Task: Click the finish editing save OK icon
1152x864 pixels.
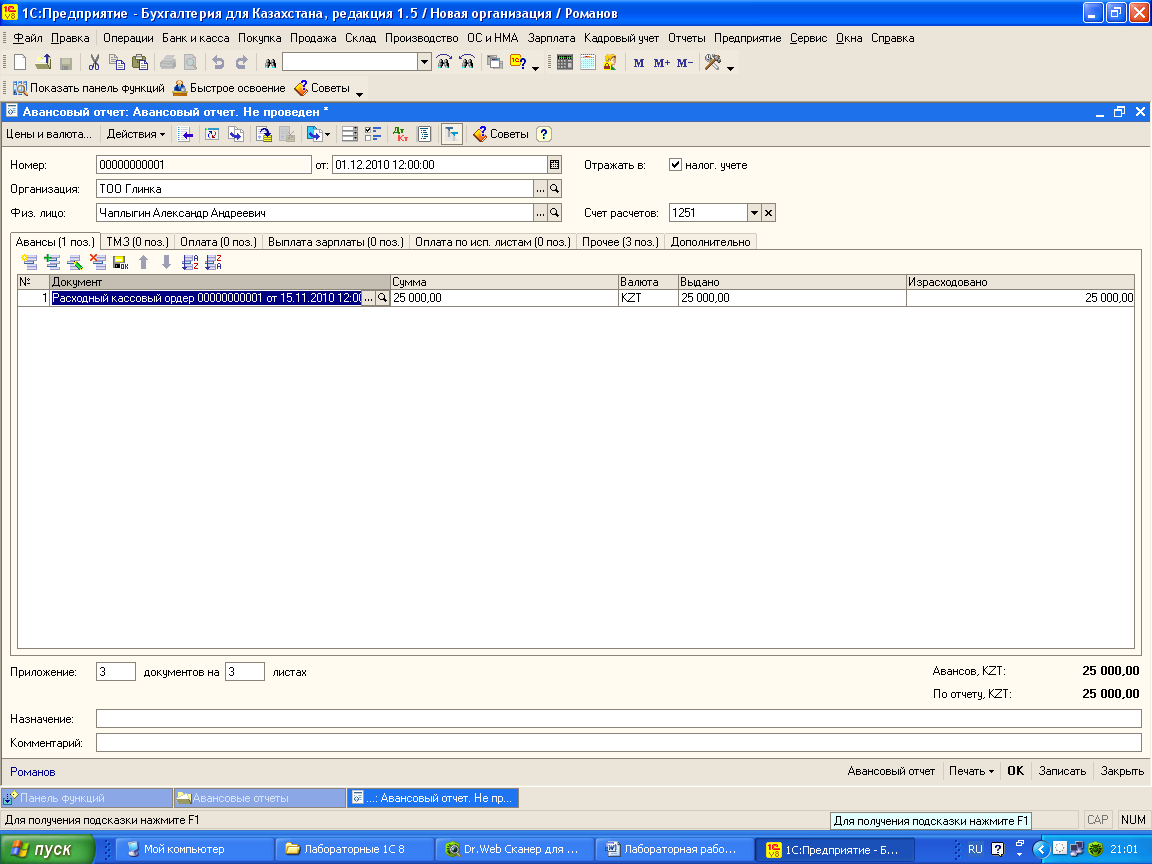Action: 120,262
